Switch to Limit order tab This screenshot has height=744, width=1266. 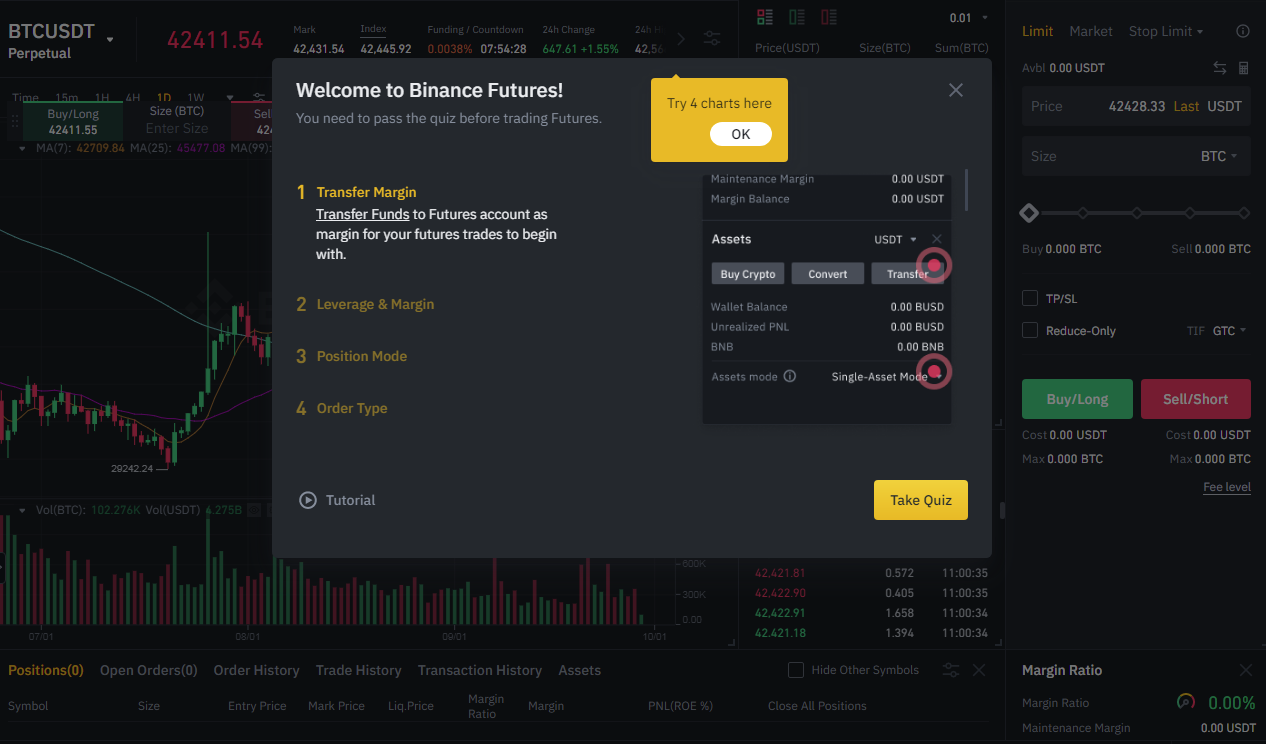point(1037,31)
